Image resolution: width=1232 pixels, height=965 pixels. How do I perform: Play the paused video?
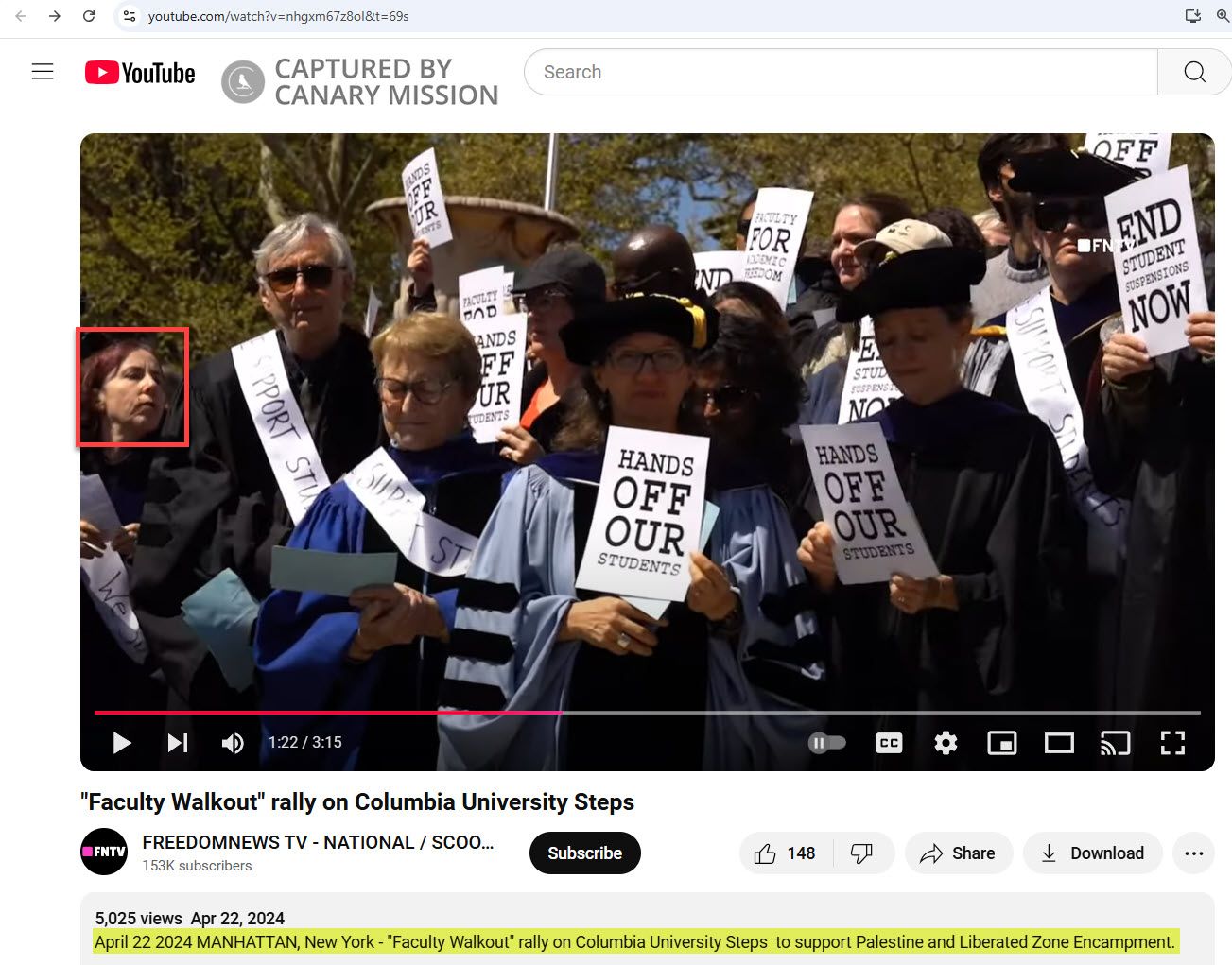[121, 743]
